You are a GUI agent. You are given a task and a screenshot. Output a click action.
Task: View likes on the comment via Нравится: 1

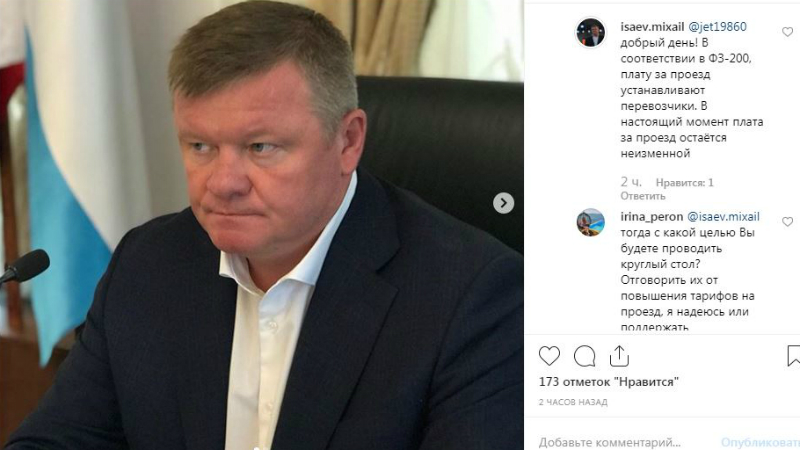click(x=685, y=183)
